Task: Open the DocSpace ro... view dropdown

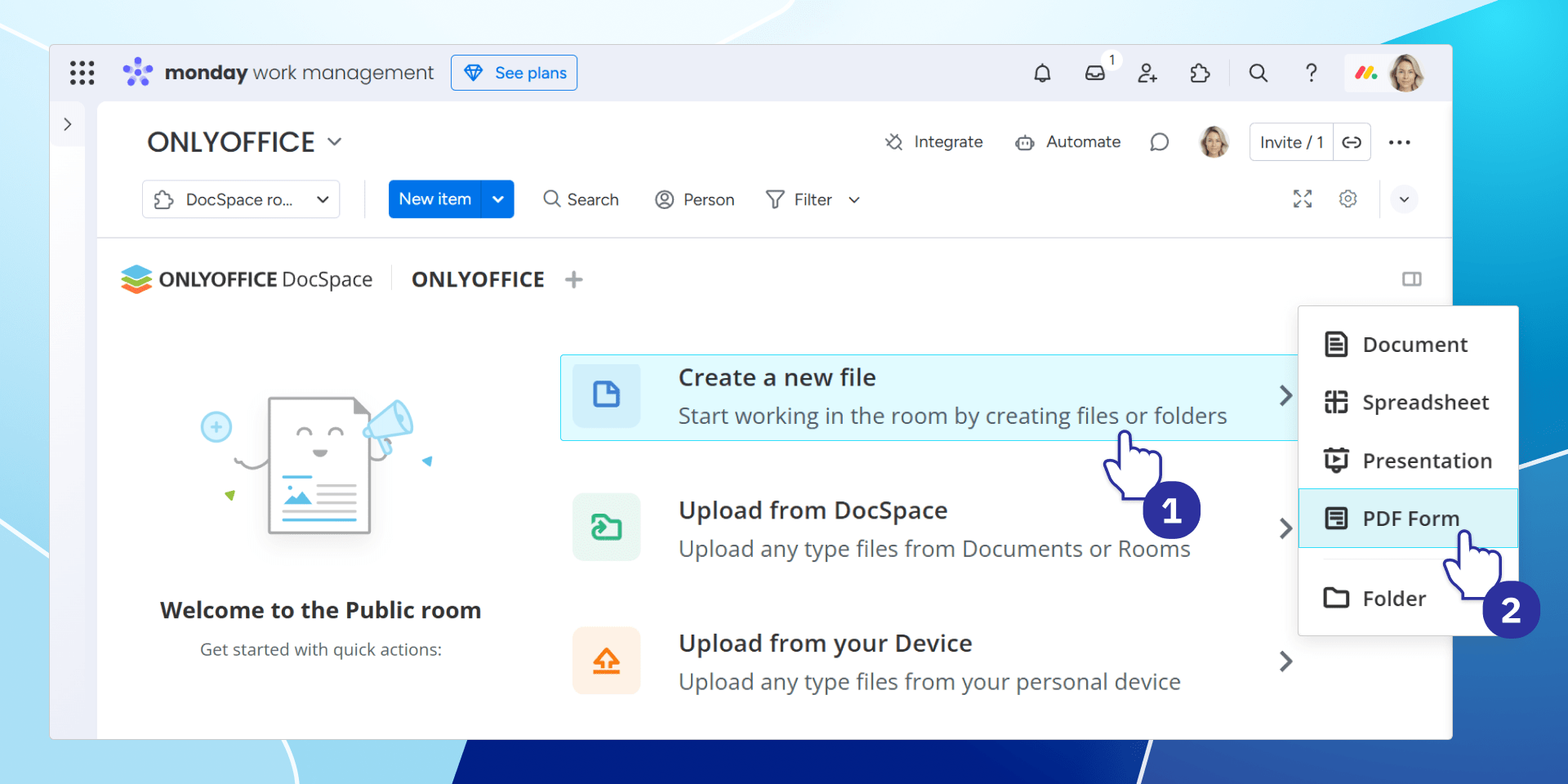Action: click(x=241, y=199)
